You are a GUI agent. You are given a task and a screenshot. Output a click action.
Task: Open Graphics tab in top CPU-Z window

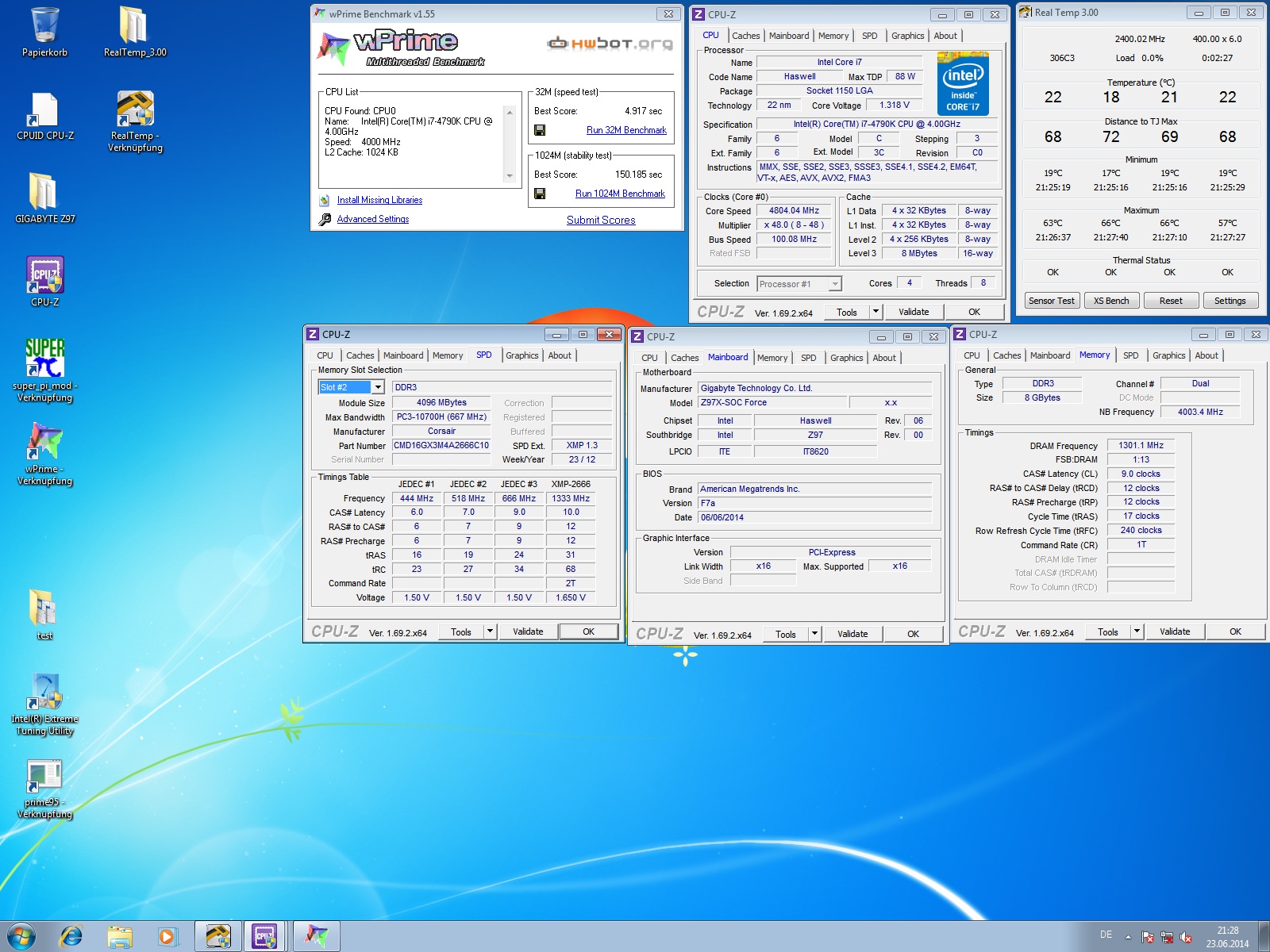pyautogui.click(x=907, y=36)
